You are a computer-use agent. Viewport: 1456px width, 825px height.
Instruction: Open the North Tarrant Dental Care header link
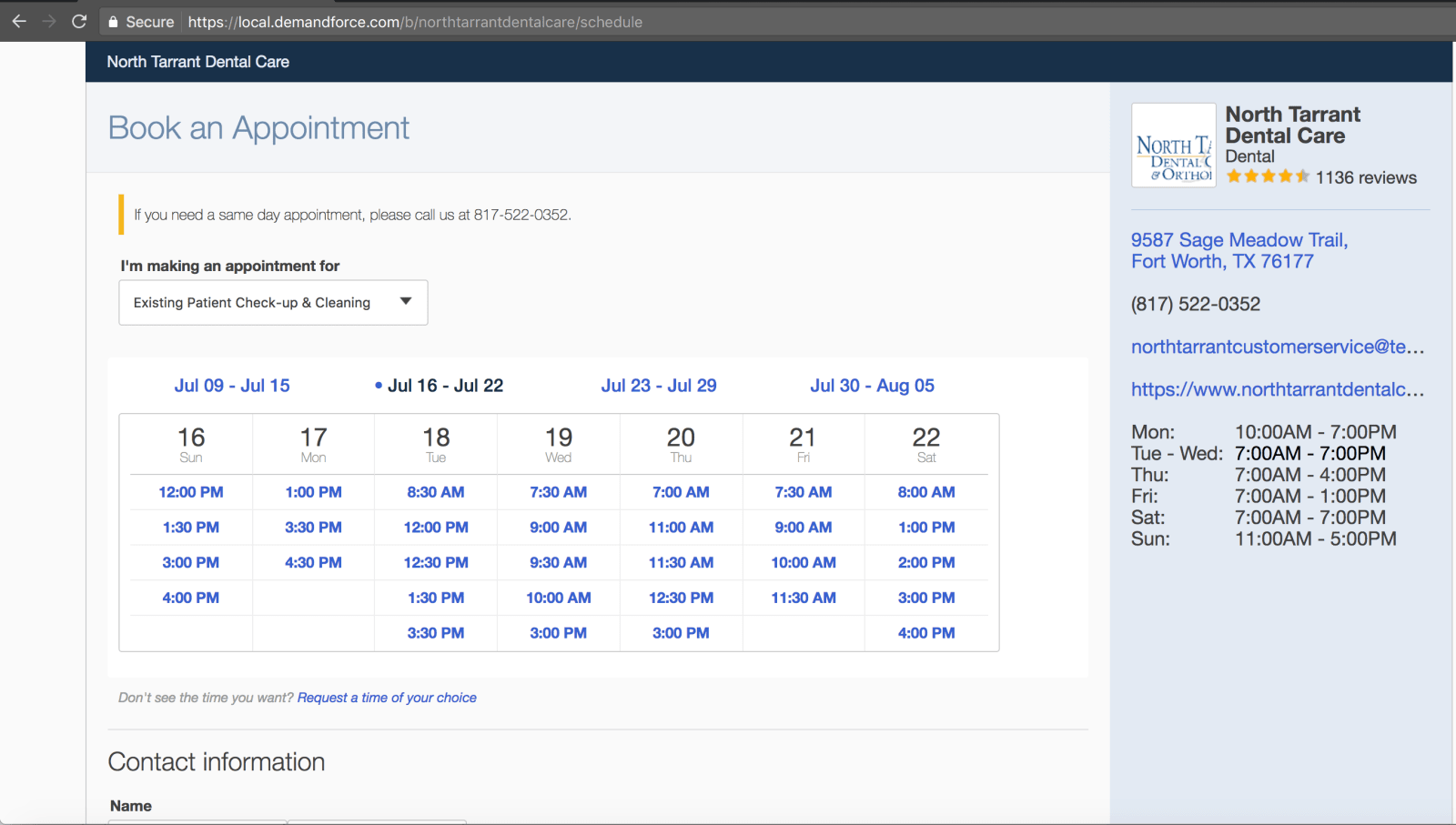click(198, 62)
